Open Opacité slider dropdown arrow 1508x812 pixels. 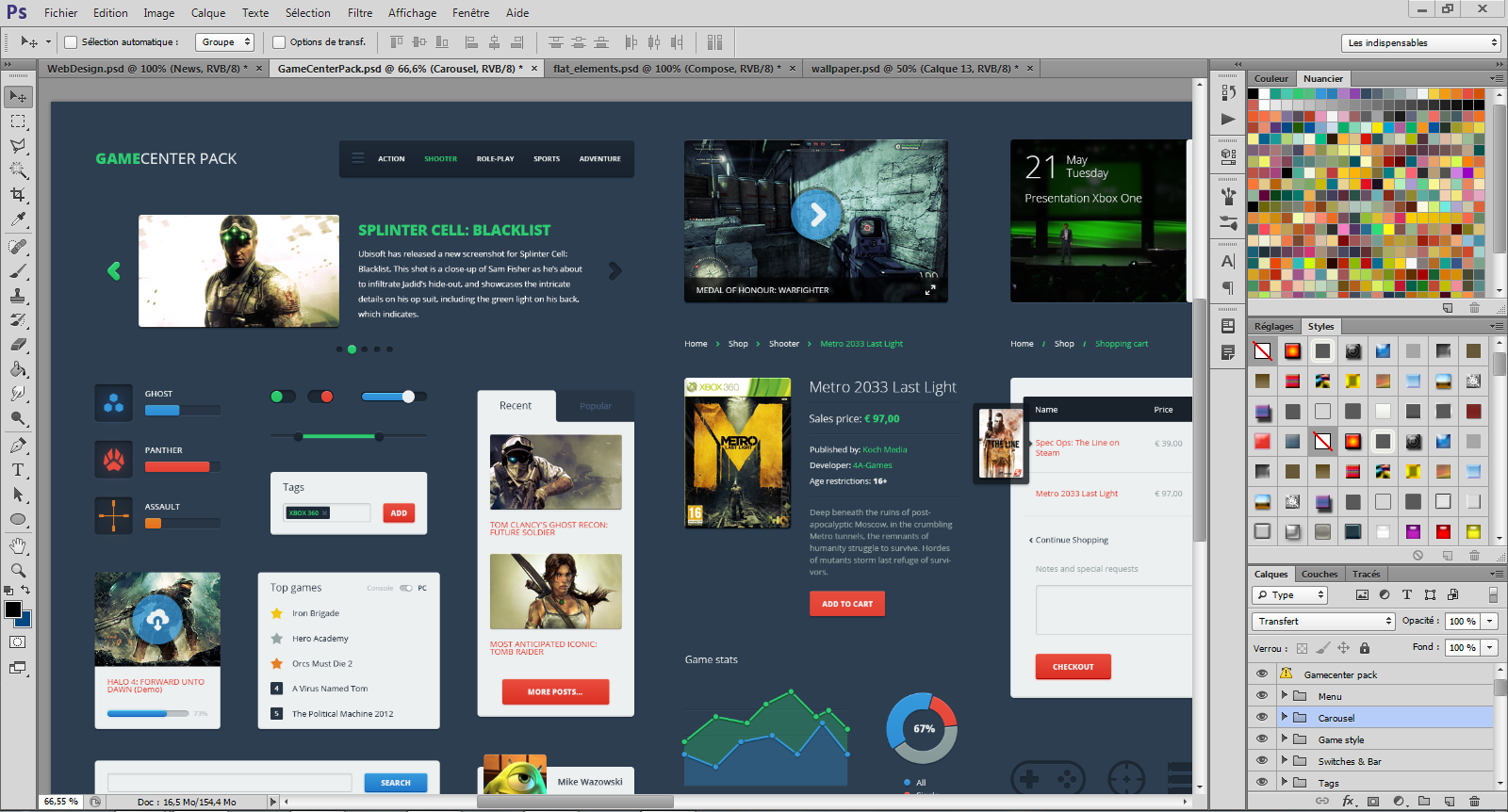coord(1490,621)
